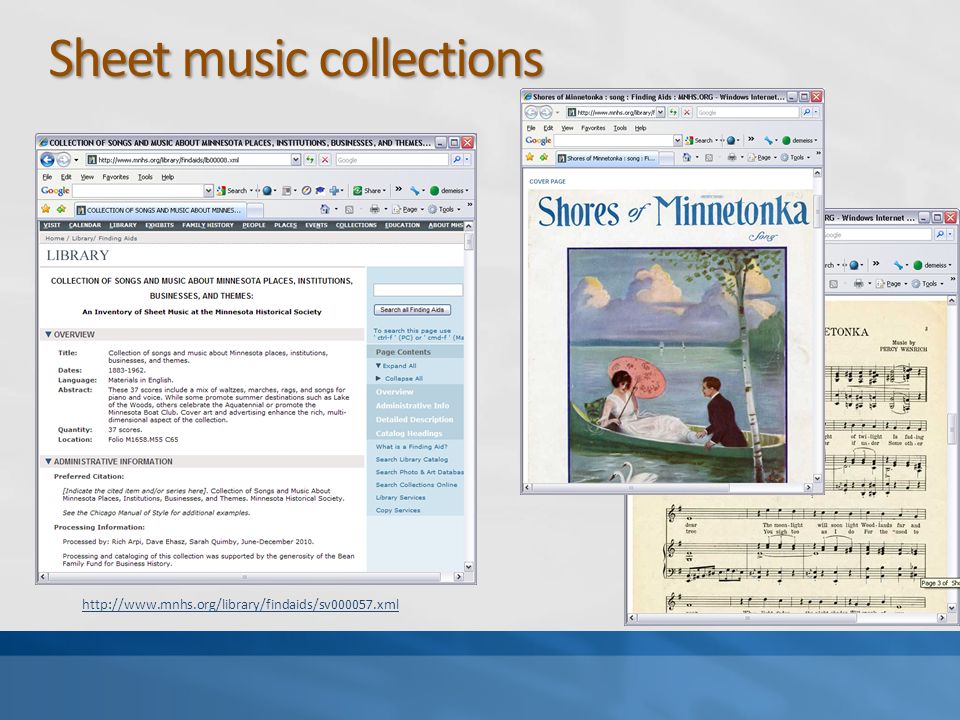The image size is (960, 720).
Task: Click RSS feeds icon in Collection of Songs window
Action: point(350,209)
